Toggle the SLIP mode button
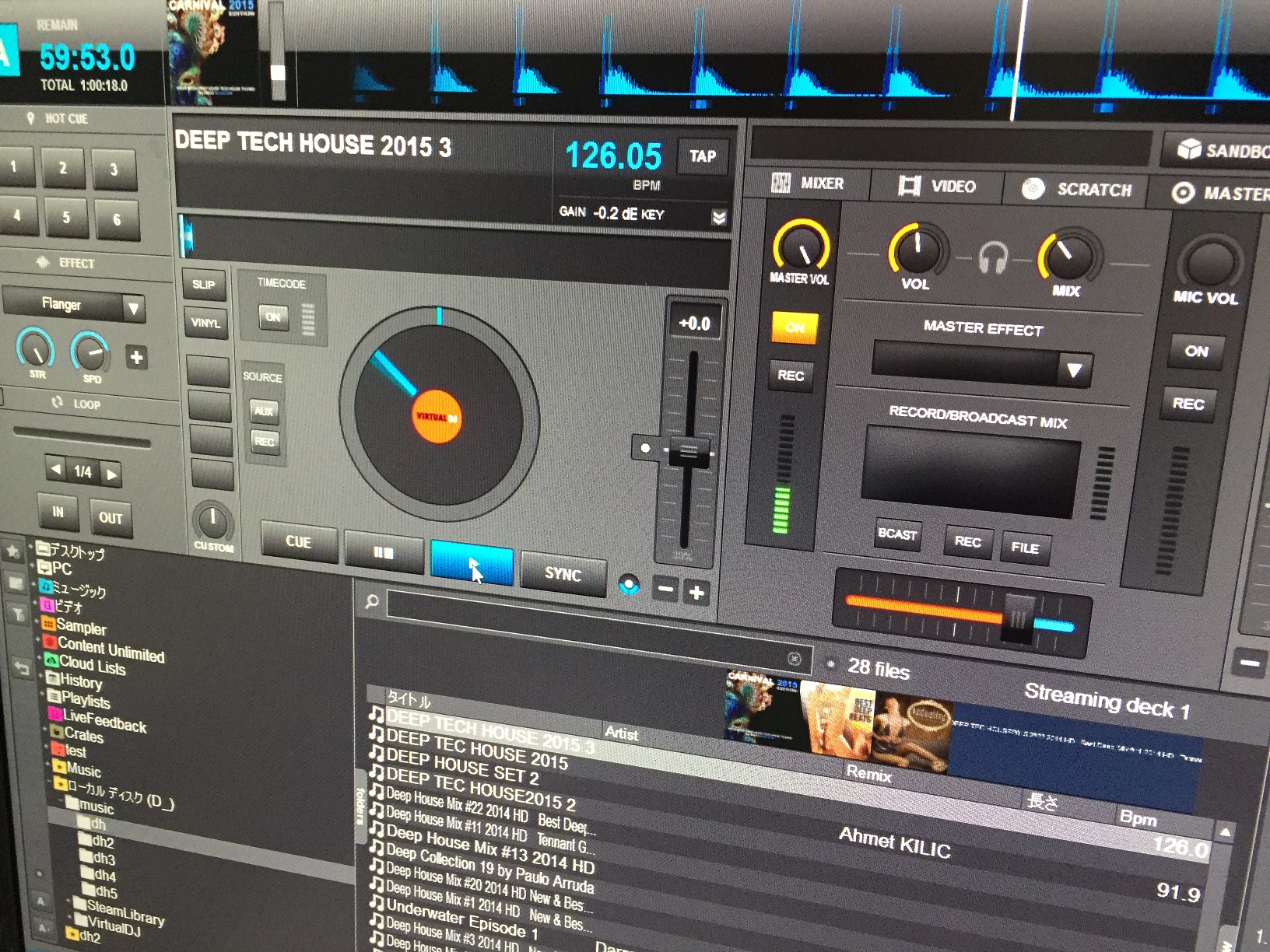Image resolution: width=1270 pixels, height=952 pixels. click(204, 285)
